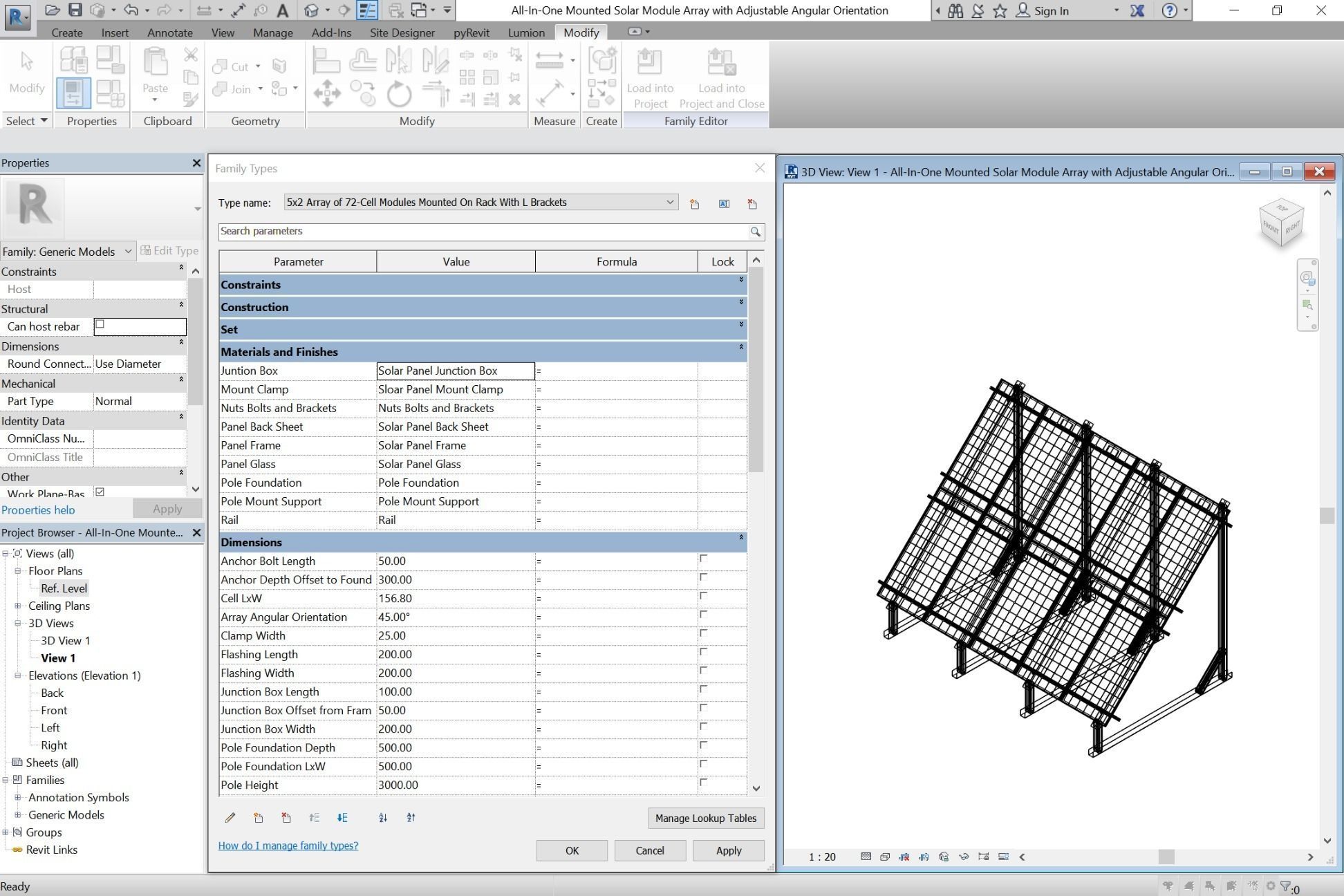Expand Ceiling Plans in Project Browser
Screen dimensions: 1344x896
click(x=18, y=606)
